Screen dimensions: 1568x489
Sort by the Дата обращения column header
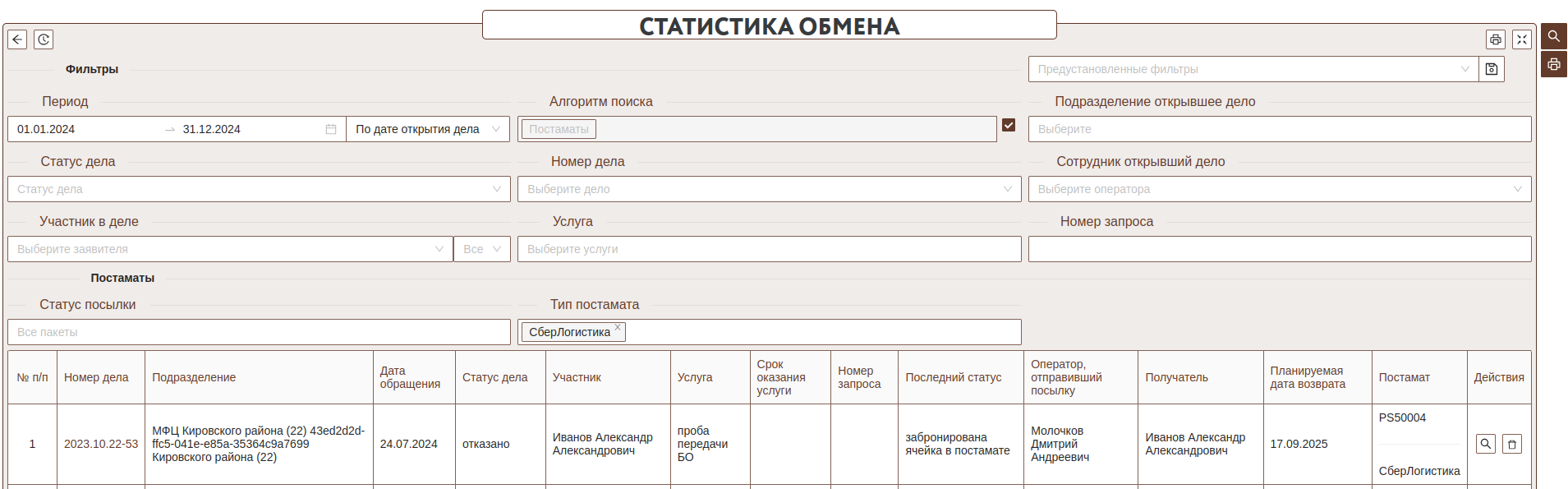[410, 377]
